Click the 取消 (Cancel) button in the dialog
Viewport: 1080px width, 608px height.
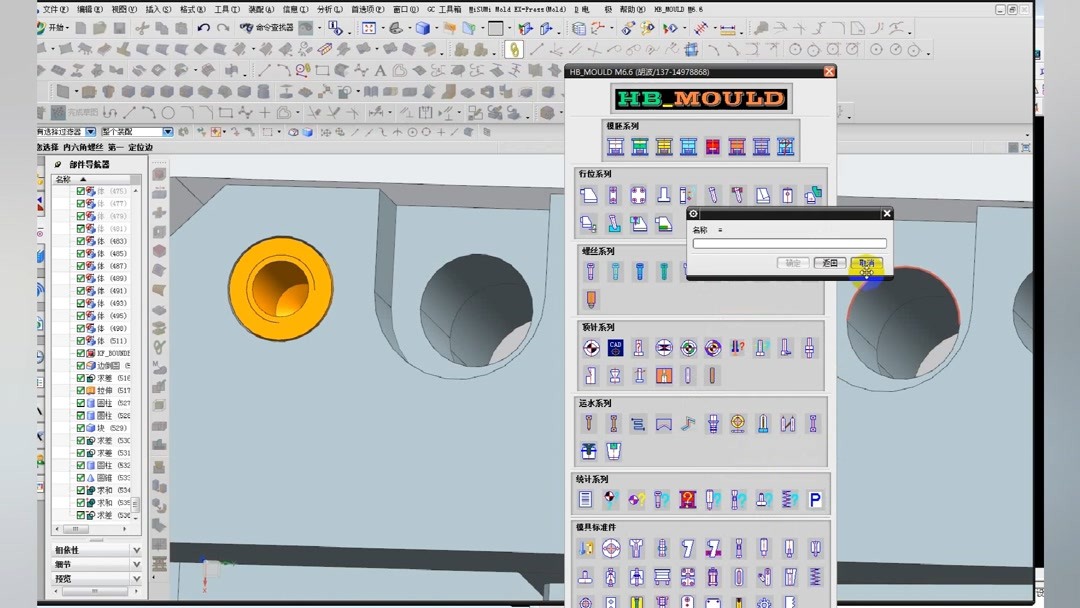coord(865,263)
